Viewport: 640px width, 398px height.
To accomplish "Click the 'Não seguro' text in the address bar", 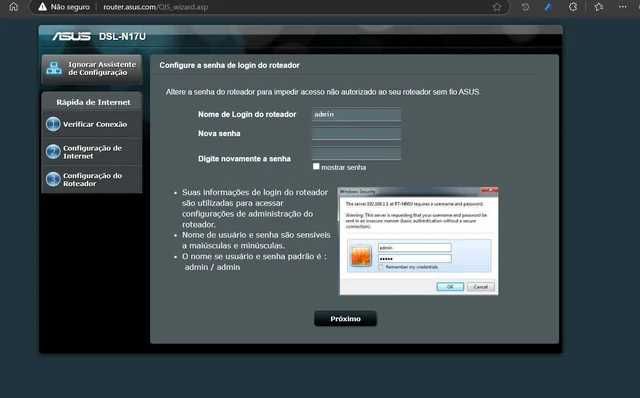I will pyautogui.click(x=70, y=7).
